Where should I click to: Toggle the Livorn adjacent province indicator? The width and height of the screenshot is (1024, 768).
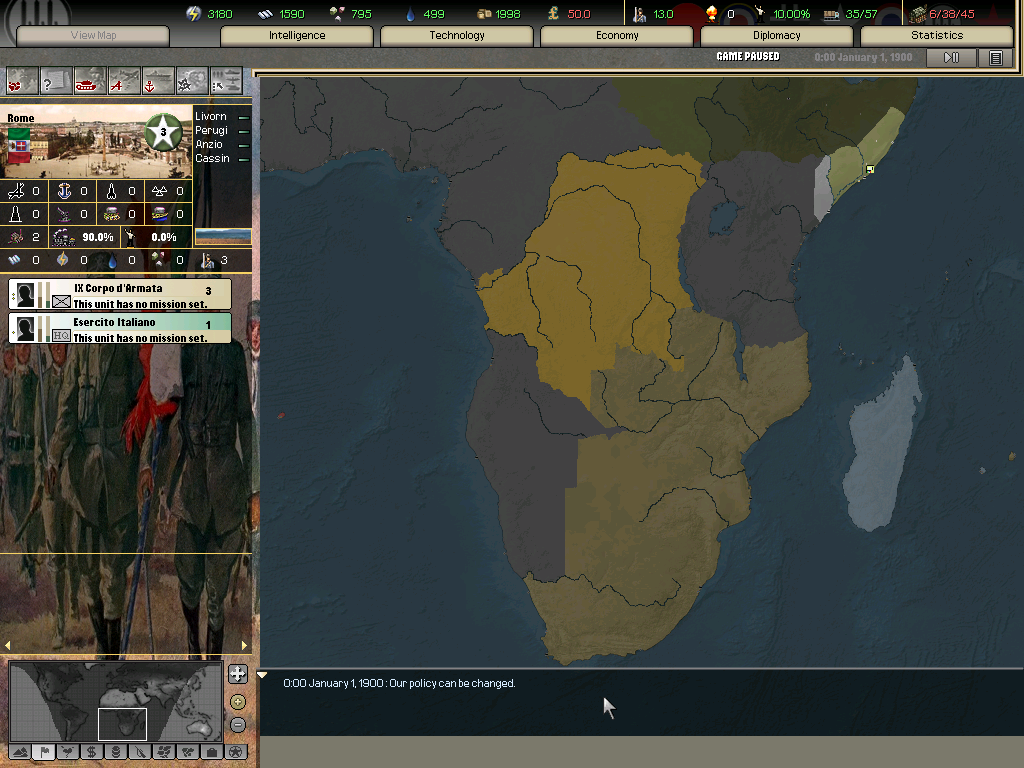(x=244, y=117)
